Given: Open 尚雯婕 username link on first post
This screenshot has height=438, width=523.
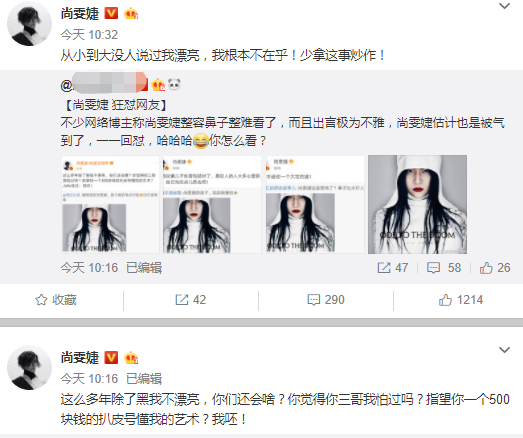Looking at the screenshot, I should coord(80,14).
